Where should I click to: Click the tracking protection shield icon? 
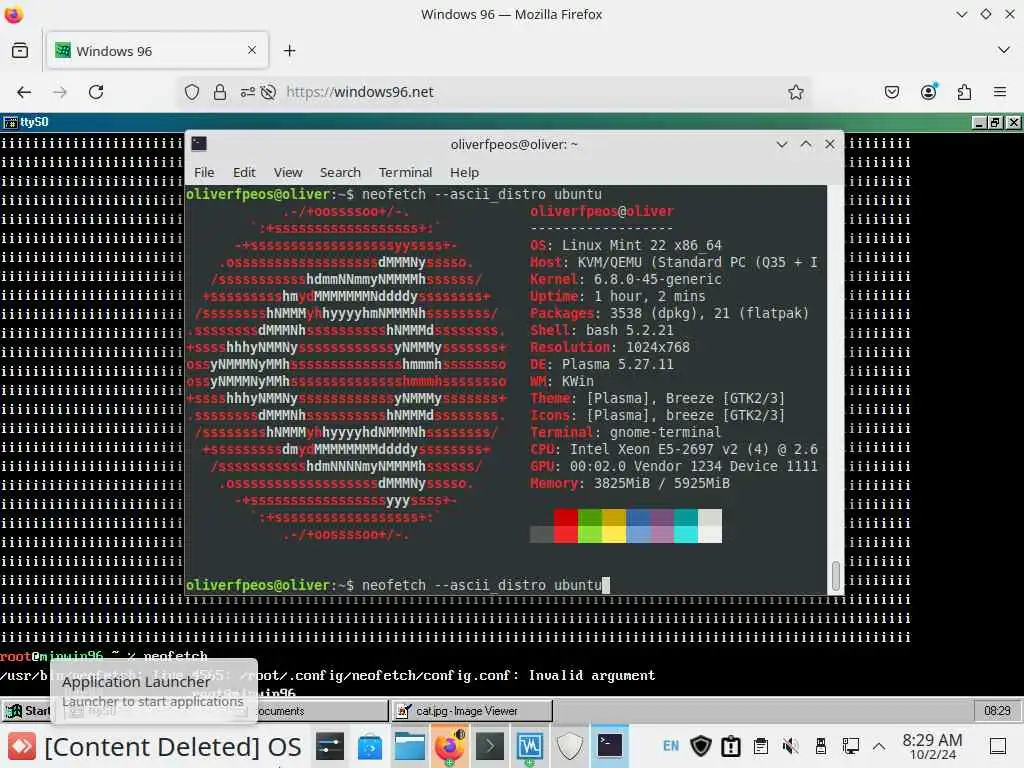pyautogui.click(x=191, y=92)
